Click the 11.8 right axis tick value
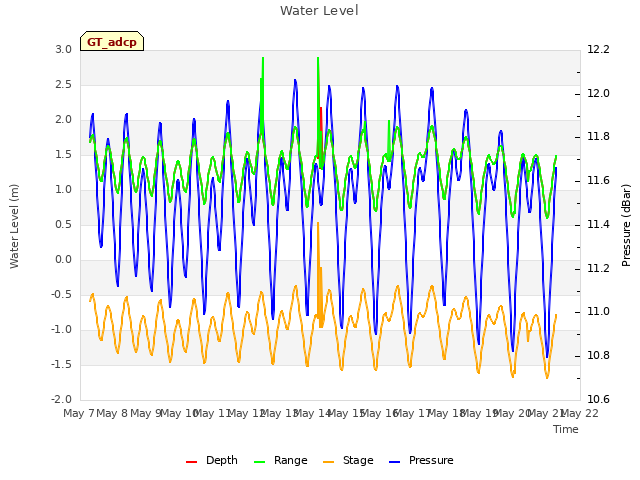 pyautogui.click(x=598, y=137)
